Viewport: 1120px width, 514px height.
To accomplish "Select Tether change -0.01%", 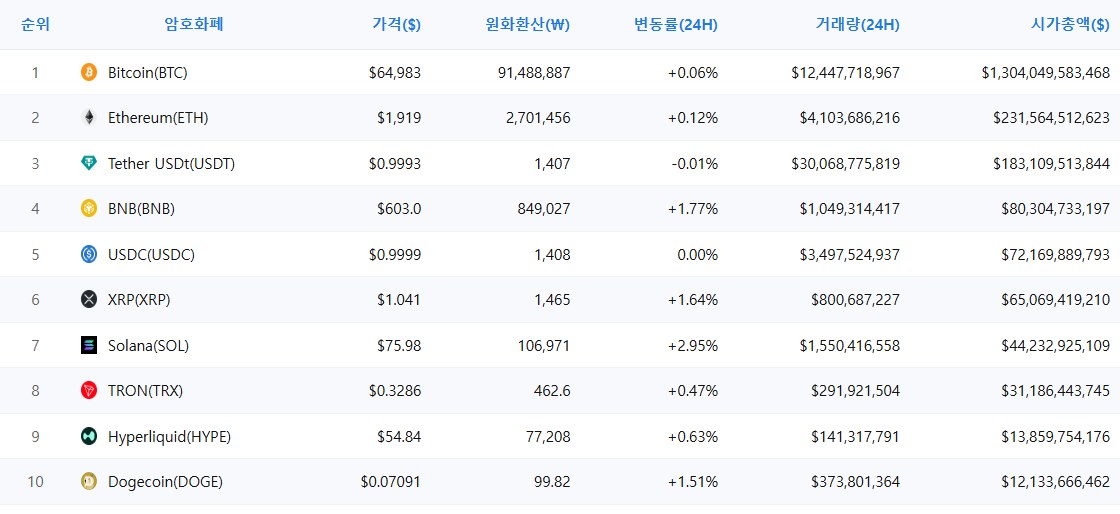I will [x=695, y=164].
